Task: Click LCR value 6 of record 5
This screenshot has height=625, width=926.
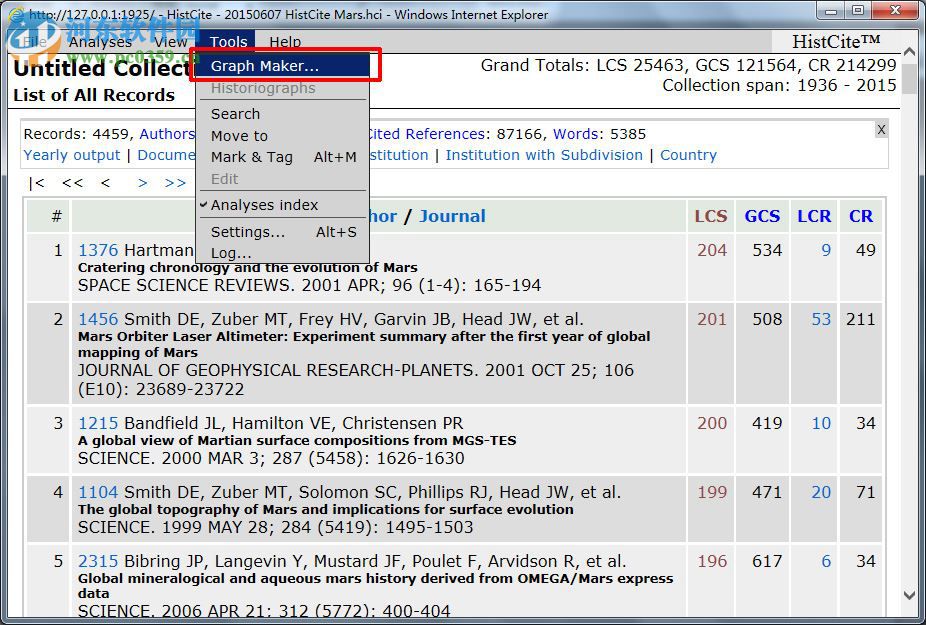Action: tap(826, 561)
